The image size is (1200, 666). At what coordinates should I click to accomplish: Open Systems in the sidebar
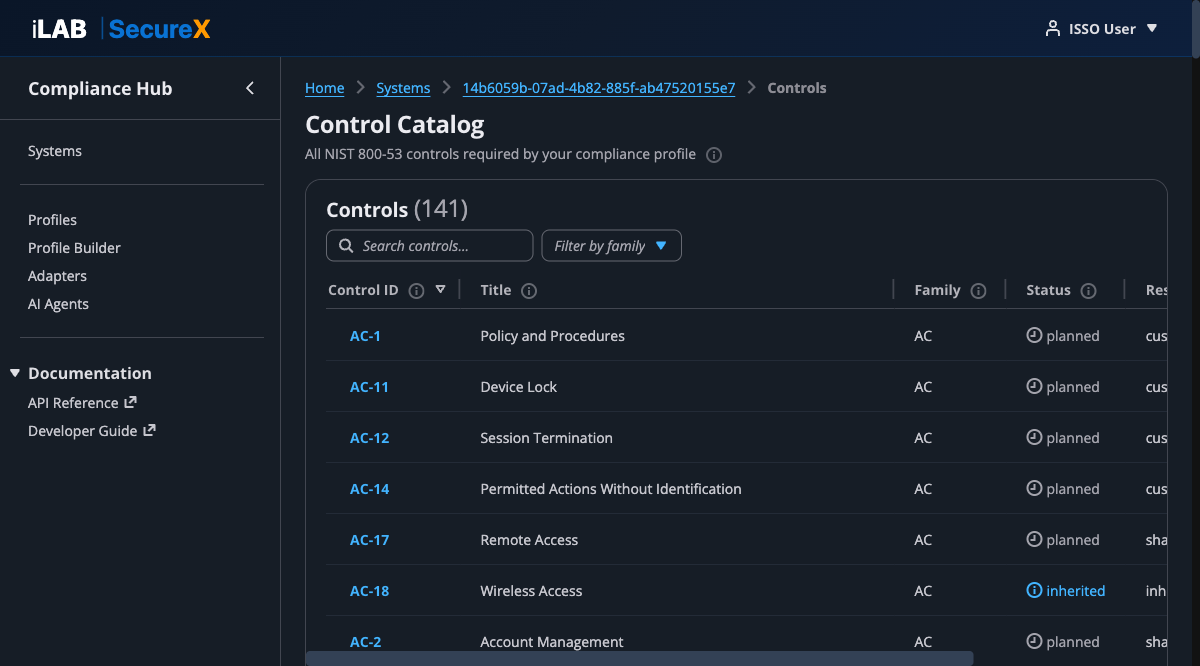click(x=55, y=151)
